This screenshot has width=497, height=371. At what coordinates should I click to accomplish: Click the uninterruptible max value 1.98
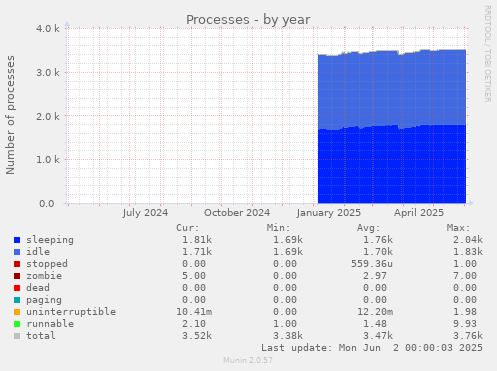(465, 312)
